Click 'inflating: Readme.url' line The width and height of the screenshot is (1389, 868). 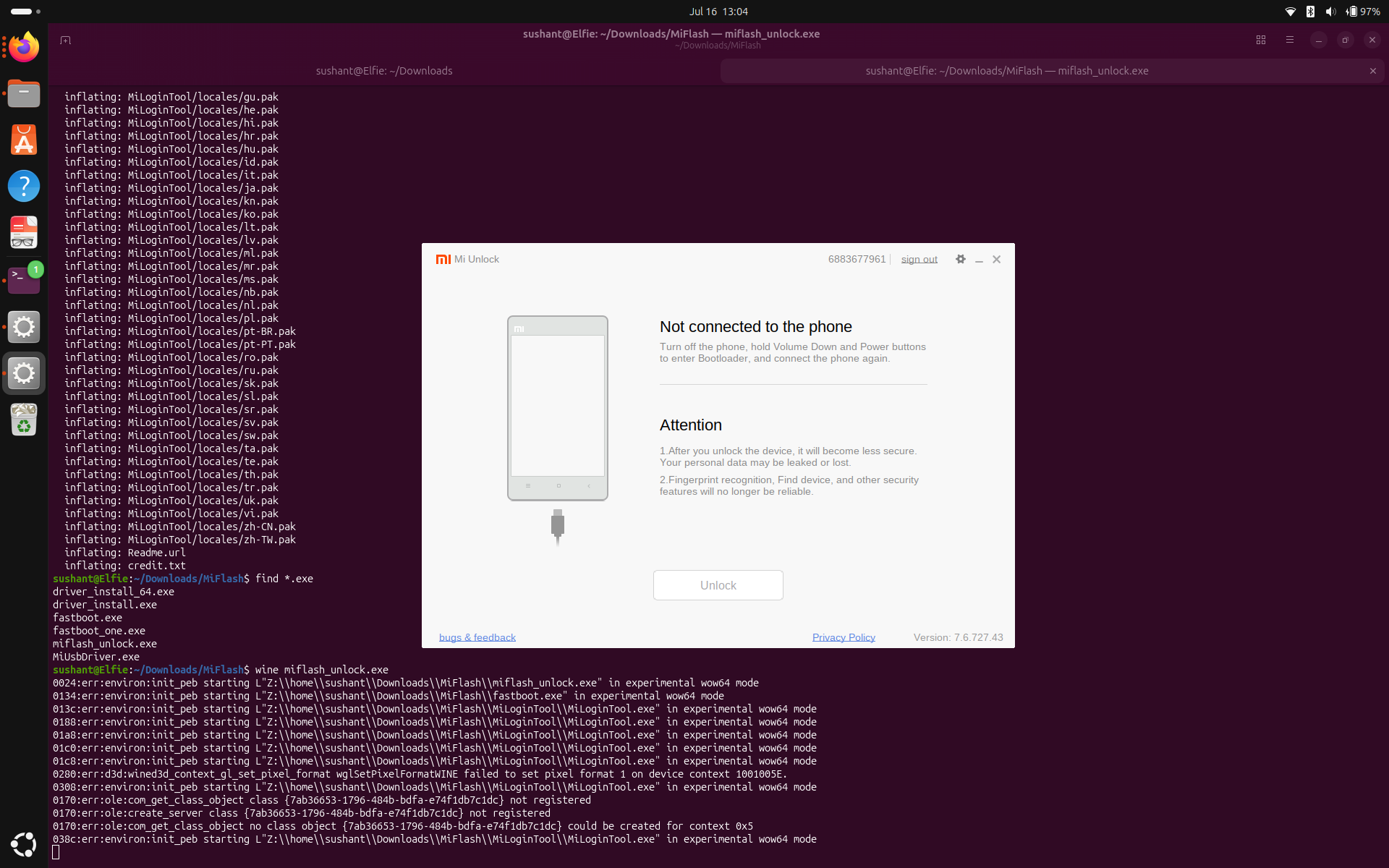(124, 553)
